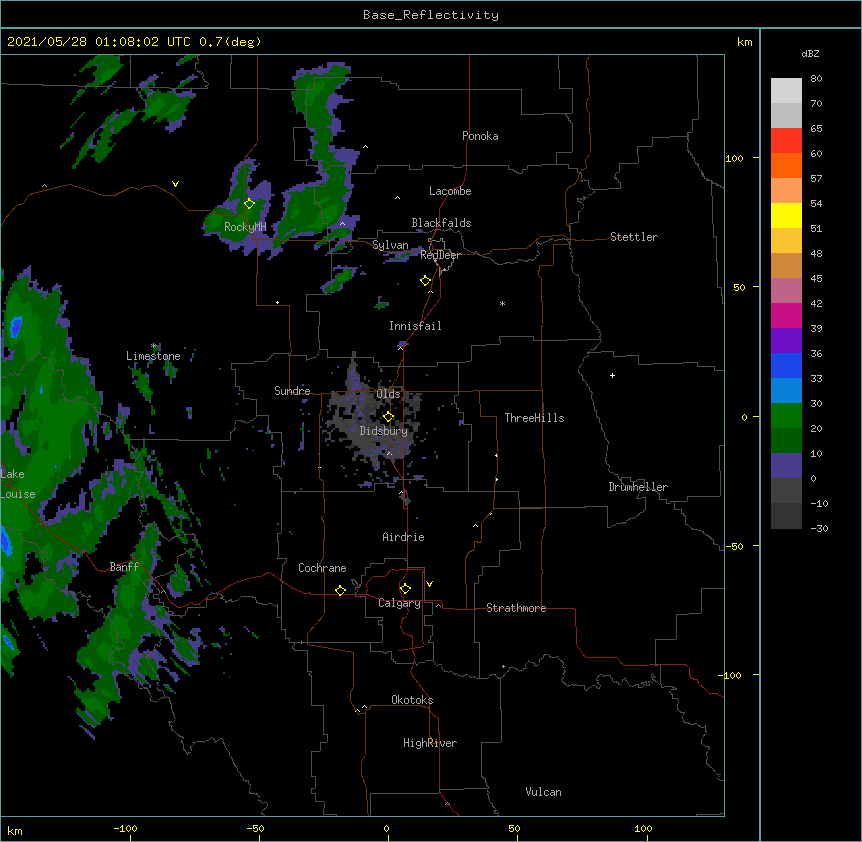Screen dimensions: 862x842
Task: Click the white asterisk marker north of ThreeHills
Action: (x=502, y=303)
